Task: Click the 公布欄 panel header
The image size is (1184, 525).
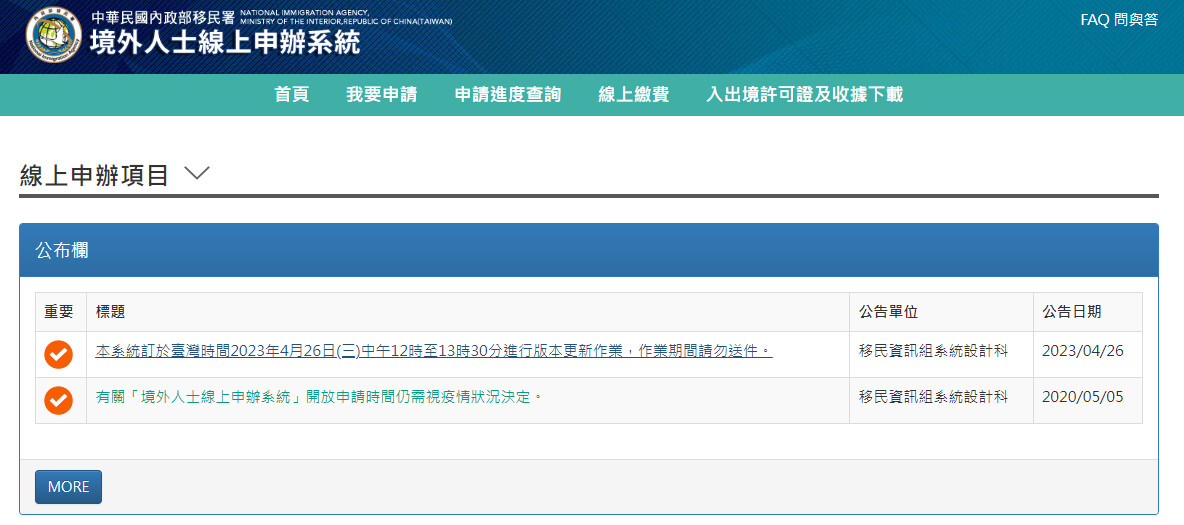Action: (x=62, y=250)
